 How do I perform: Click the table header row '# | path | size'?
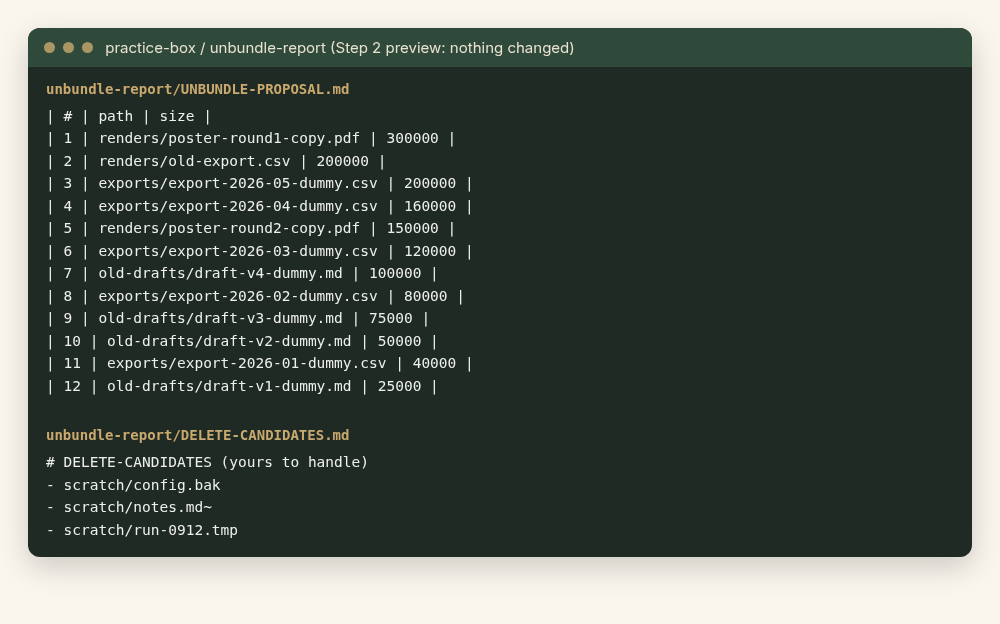point(128,116)
